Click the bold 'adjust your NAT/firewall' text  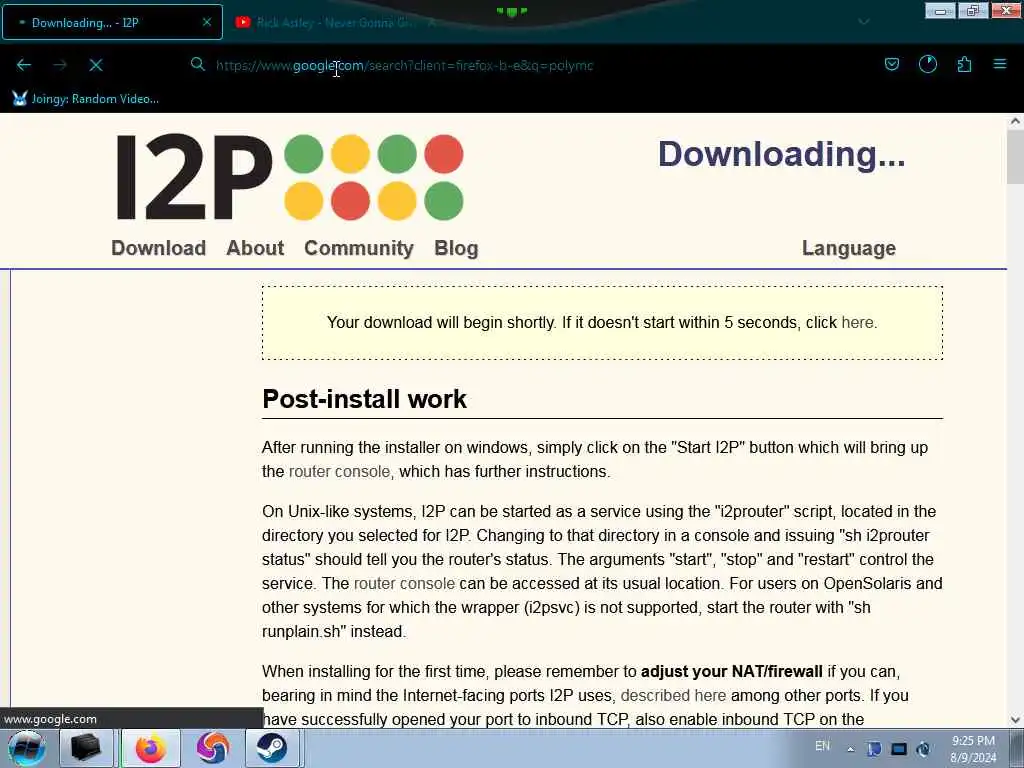731,671
